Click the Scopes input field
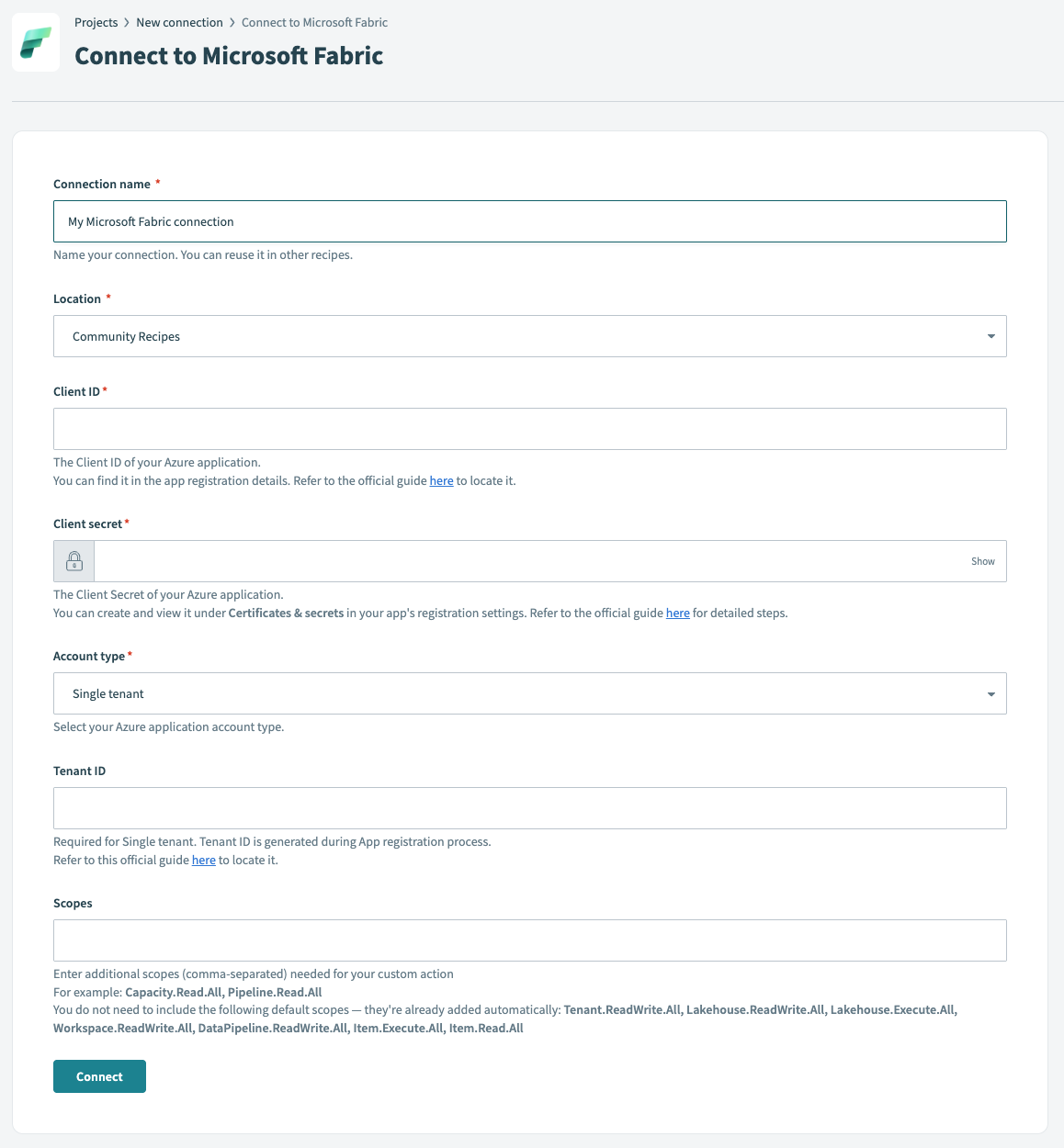The height and width of the screenshot is (1148, 1064). pyautogui.click(x=529, y=940)
